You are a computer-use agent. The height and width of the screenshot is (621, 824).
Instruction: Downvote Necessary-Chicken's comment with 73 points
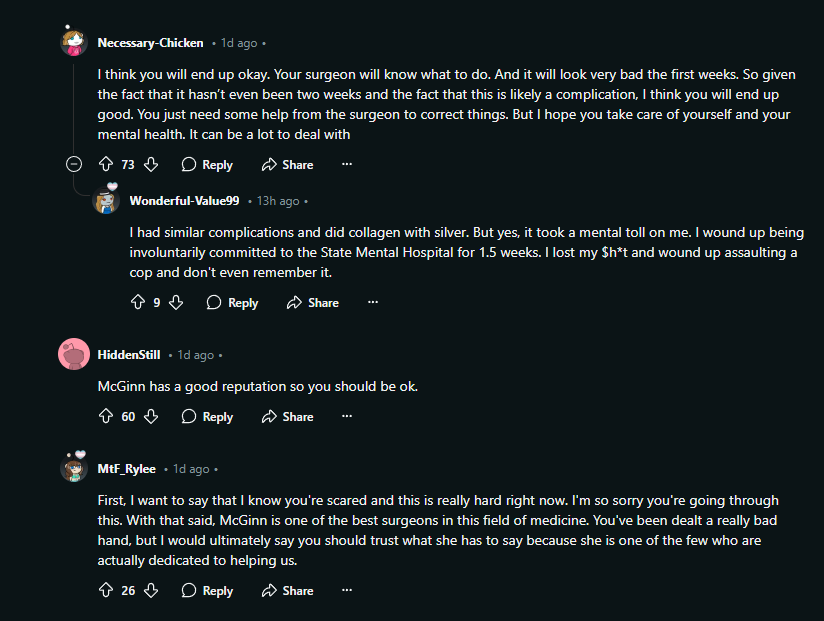(151, 164)
